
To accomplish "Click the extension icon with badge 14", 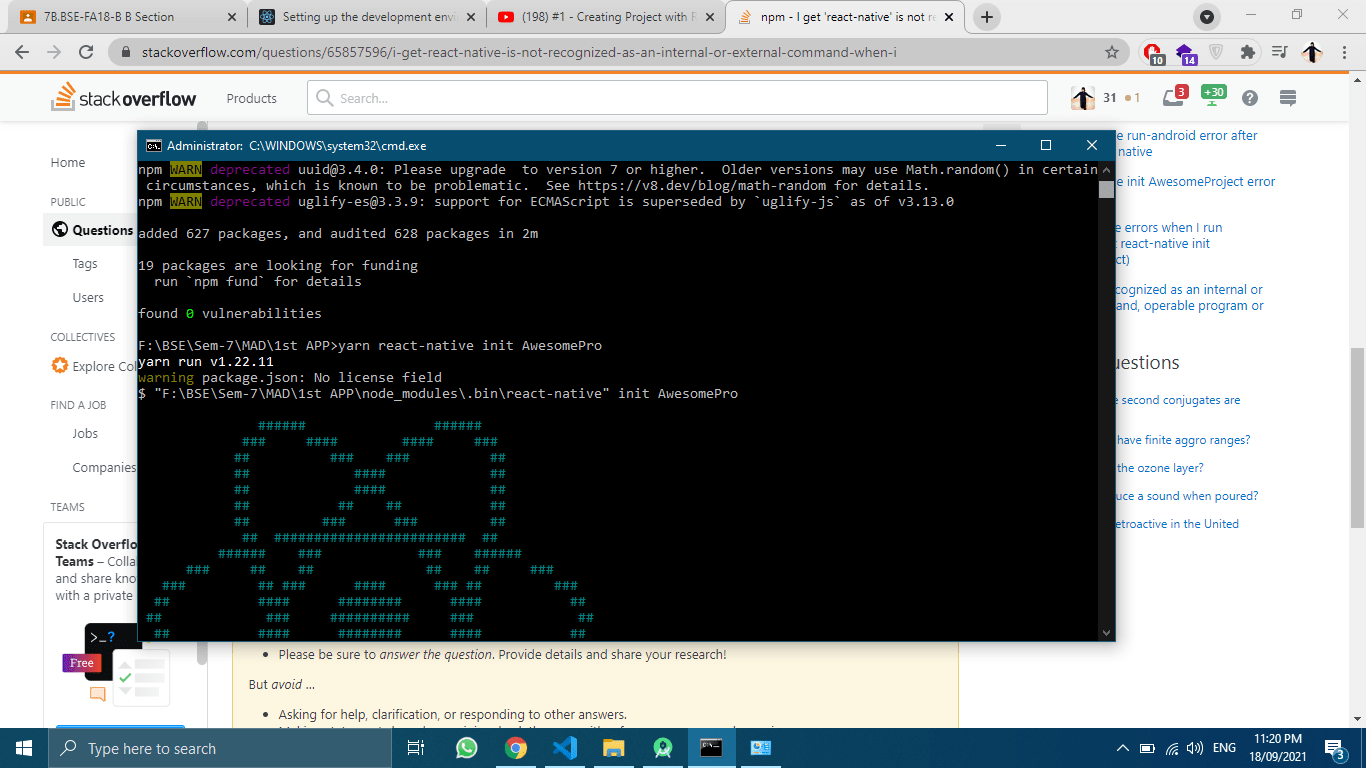I will (x=1185, y=52).
